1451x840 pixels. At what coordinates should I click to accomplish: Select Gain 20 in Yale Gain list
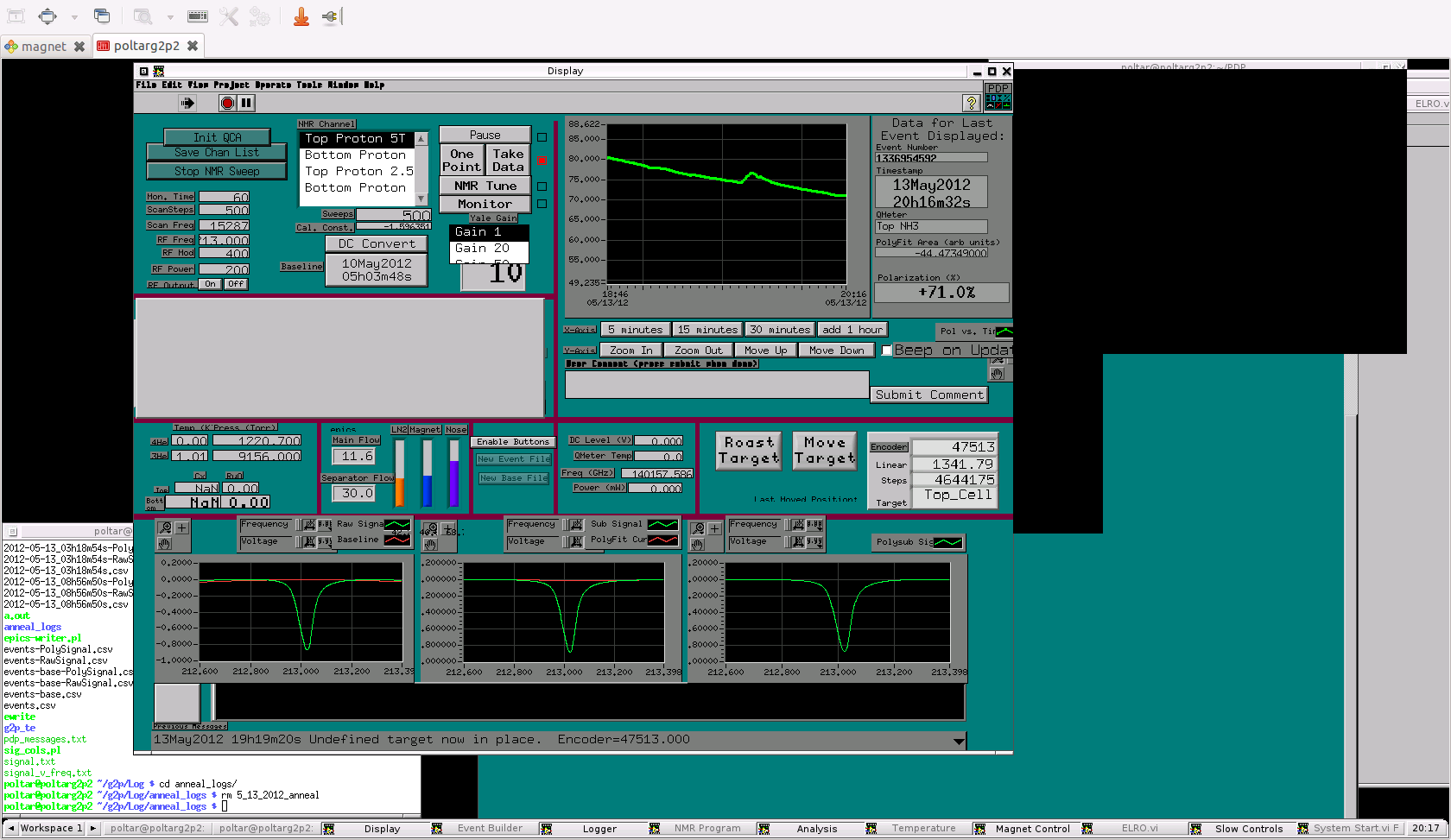pos(489,248)
